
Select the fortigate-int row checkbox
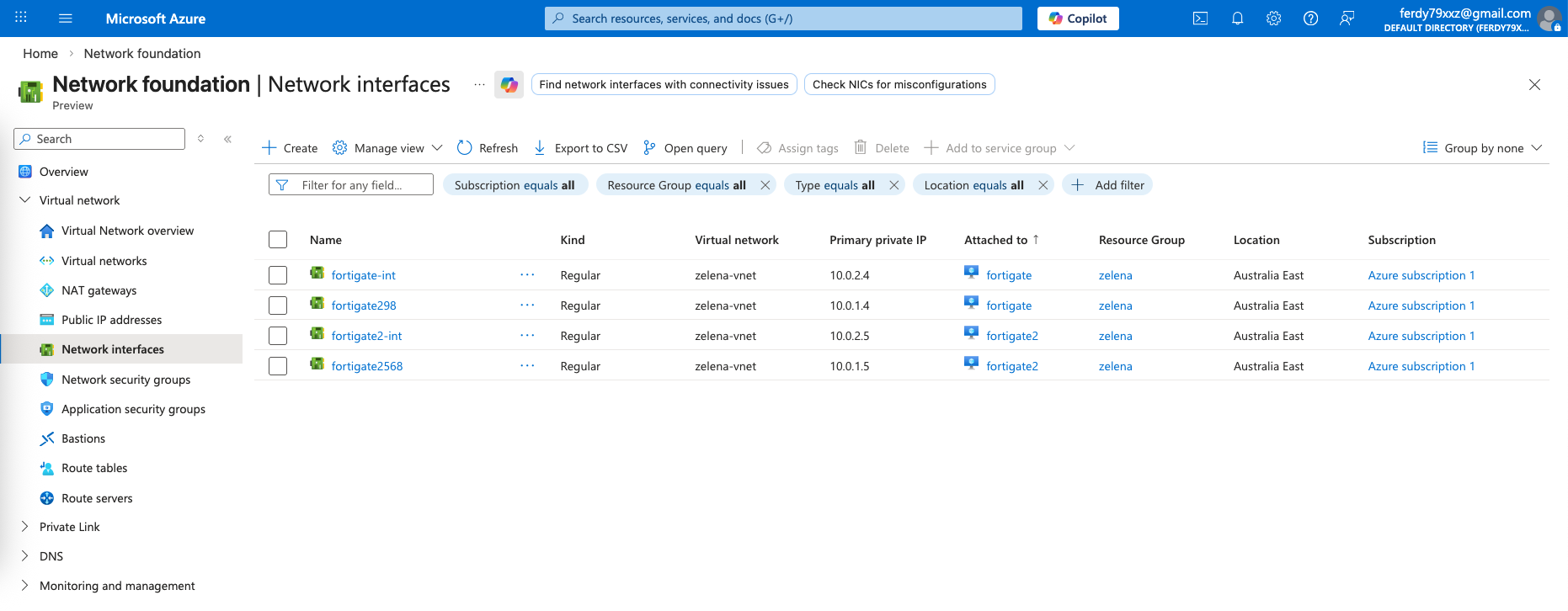click(x=278, y=275)
